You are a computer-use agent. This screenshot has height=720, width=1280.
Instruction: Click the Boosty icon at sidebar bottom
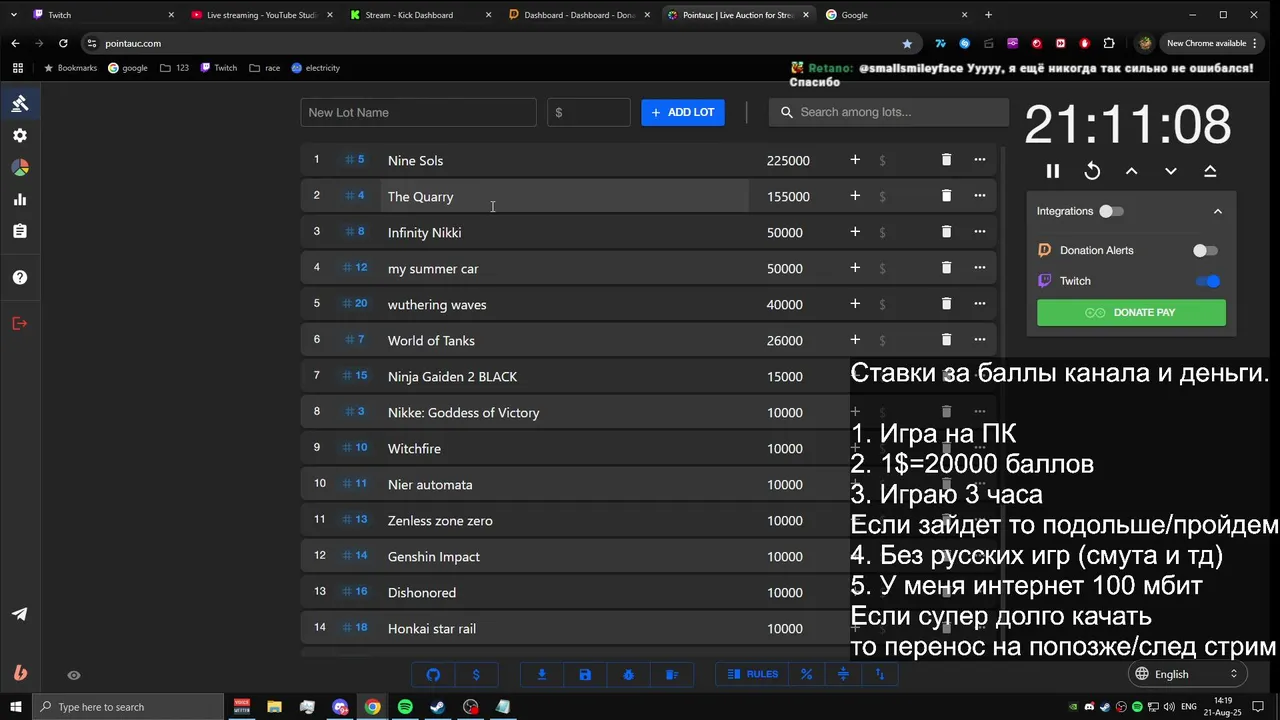(x=20, y=673)
